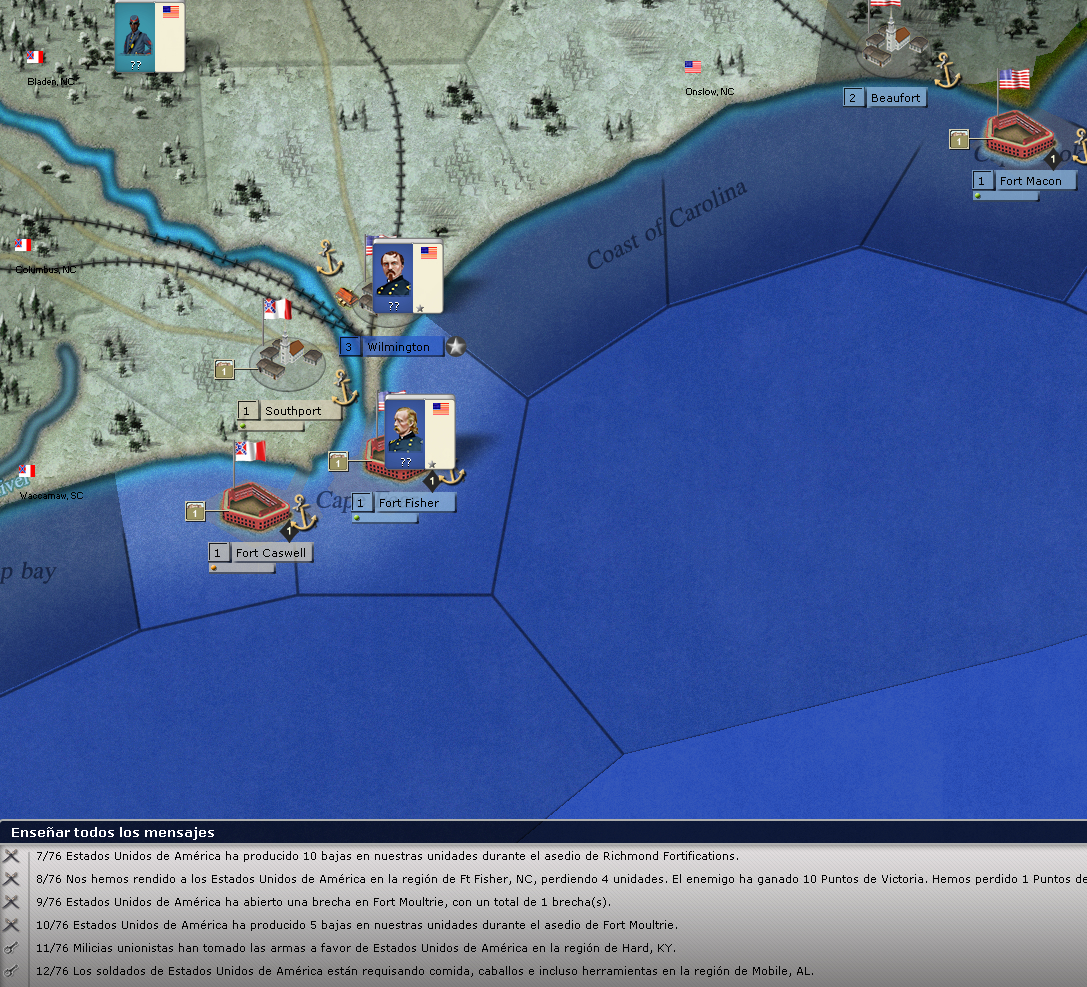The height and width of the screenshot is (987, 1087).
Task: Click the depot level icon left of Fort Macon
Action: [x=959, y=139]
